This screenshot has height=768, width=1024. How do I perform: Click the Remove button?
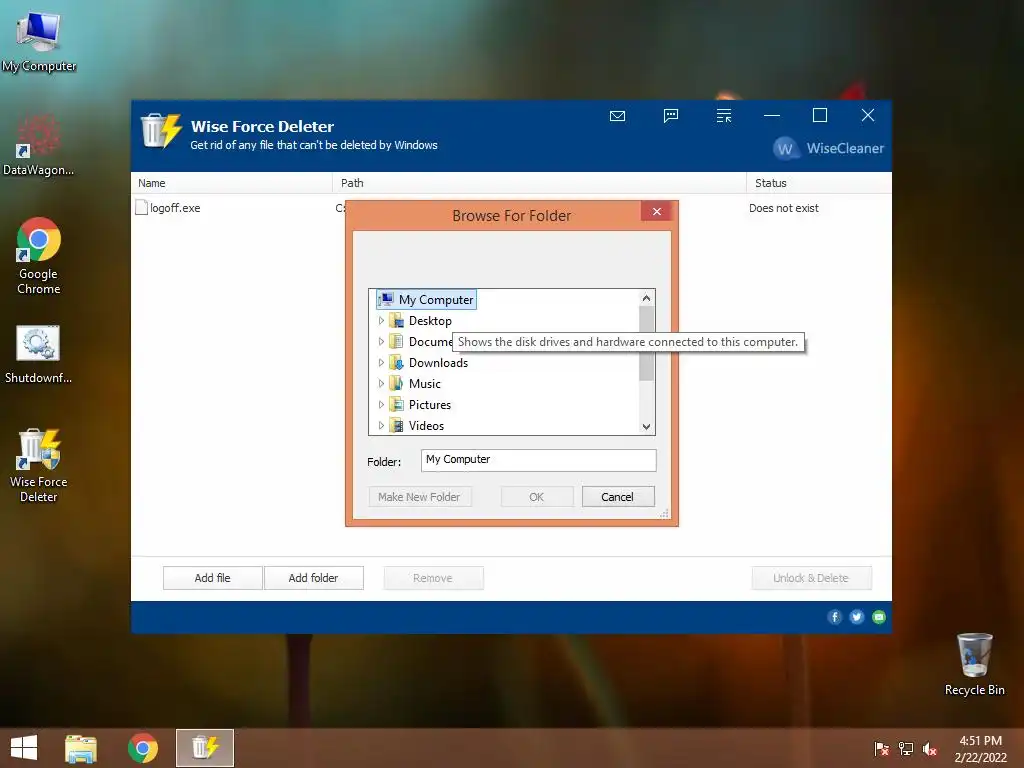click(x=433, y=578)
